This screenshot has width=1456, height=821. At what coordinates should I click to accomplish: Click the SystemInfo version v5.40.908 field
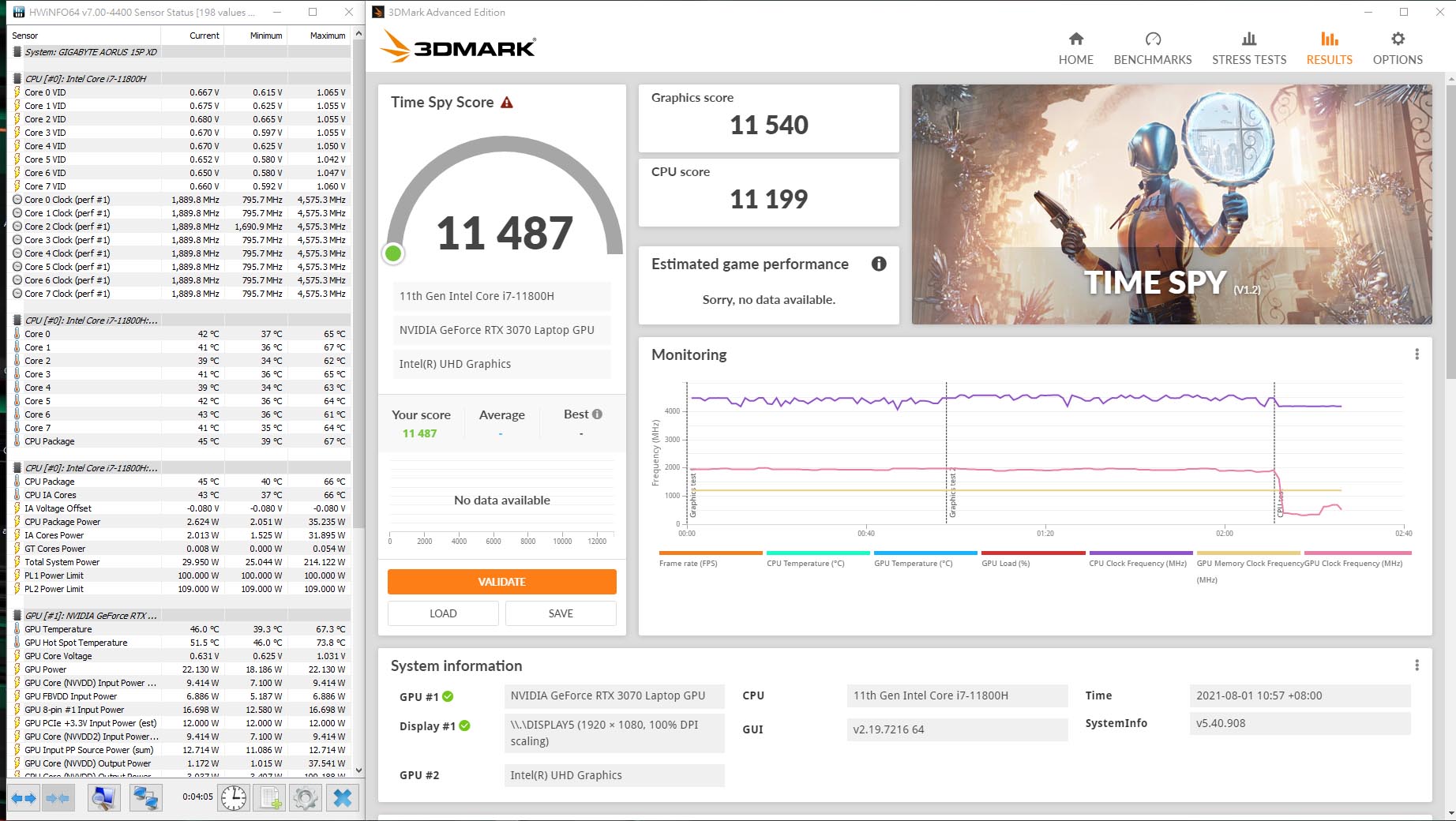tap(1300, 723)
